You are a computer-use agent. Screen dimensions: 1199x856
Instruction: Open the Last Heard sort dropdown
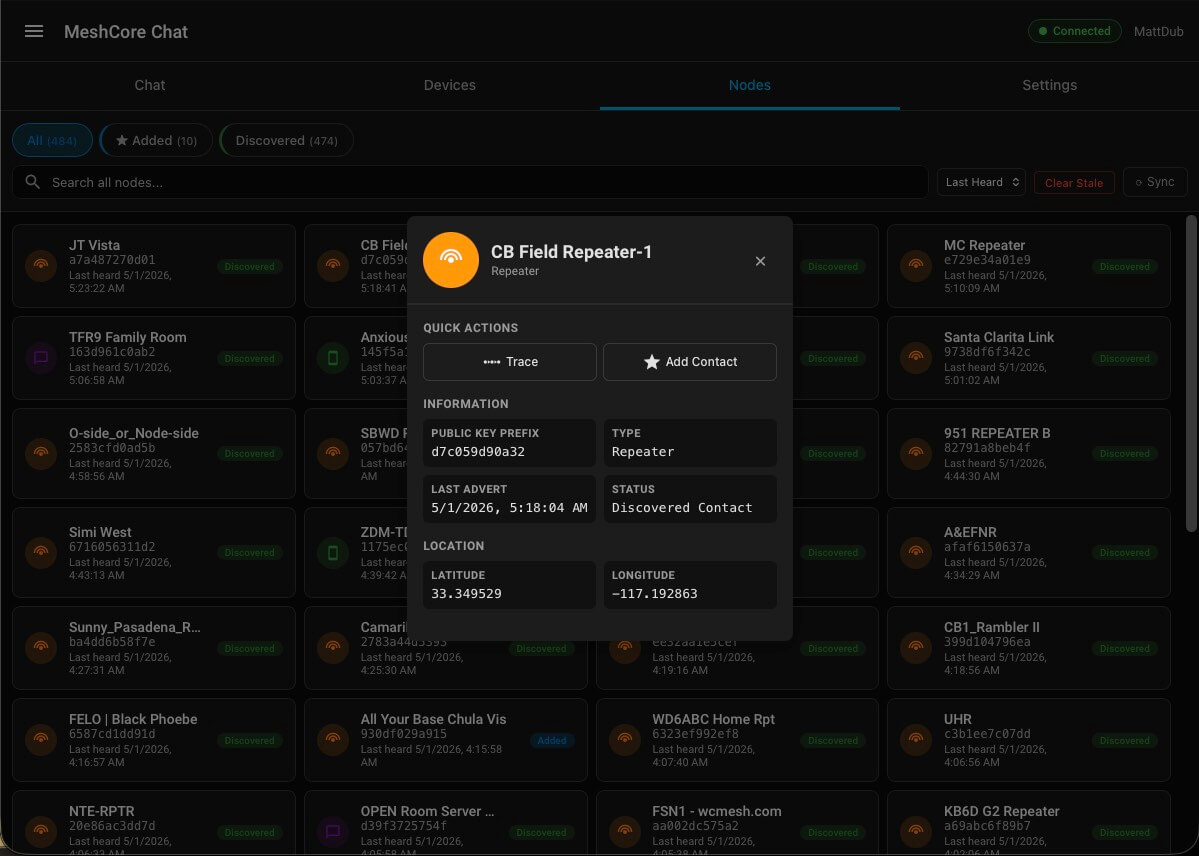[981, 182]
